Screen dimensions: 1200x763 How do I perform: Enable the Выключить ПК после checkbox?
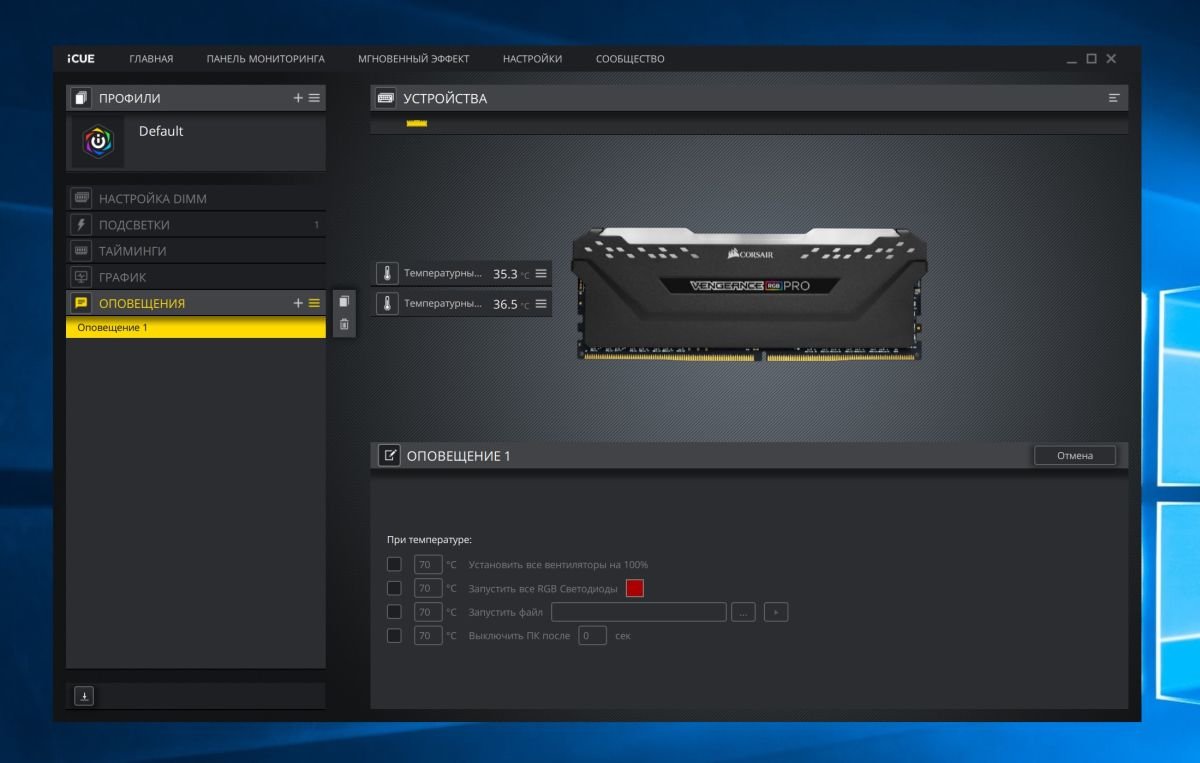[x=394, y=635]
